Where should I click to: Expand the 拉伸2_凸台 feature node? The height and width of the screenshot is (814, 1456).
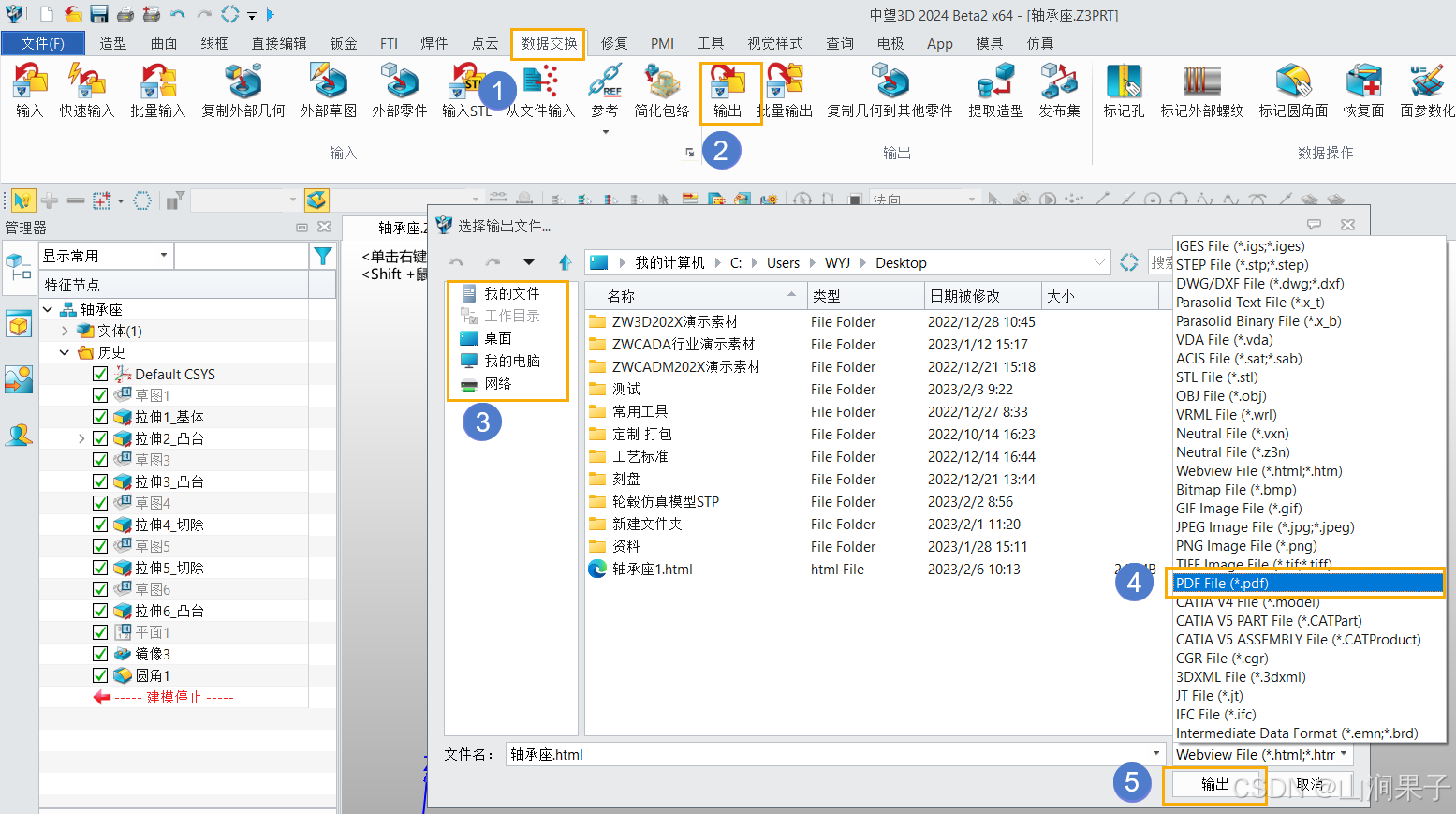click(x=81, y=438)
